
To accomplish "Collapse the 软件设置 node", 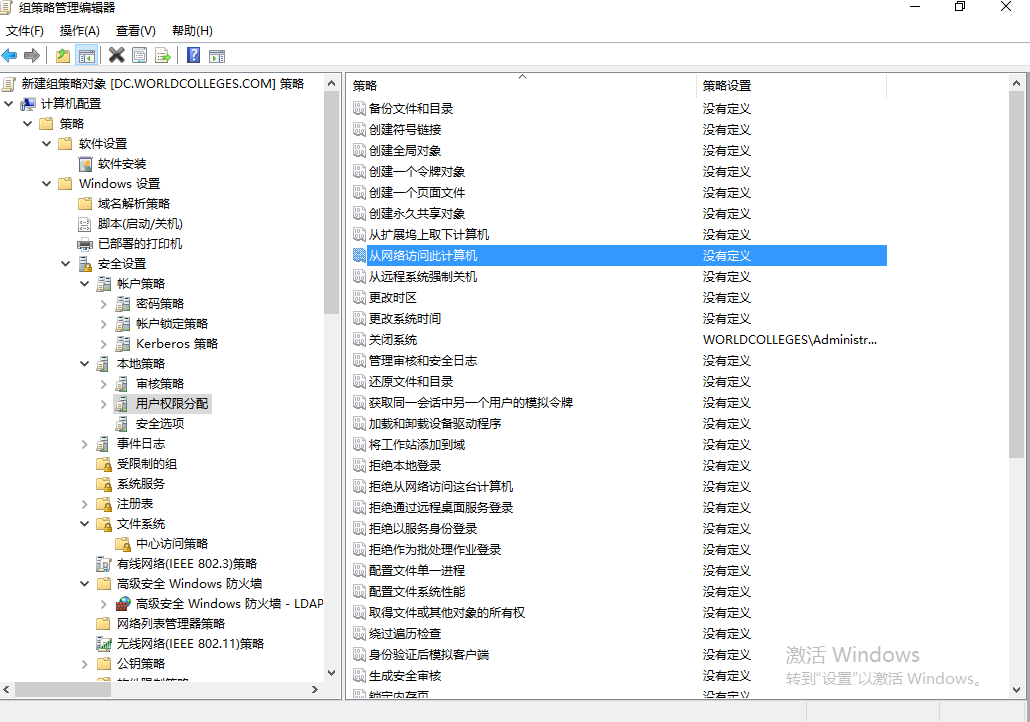I will coord(47,144).
